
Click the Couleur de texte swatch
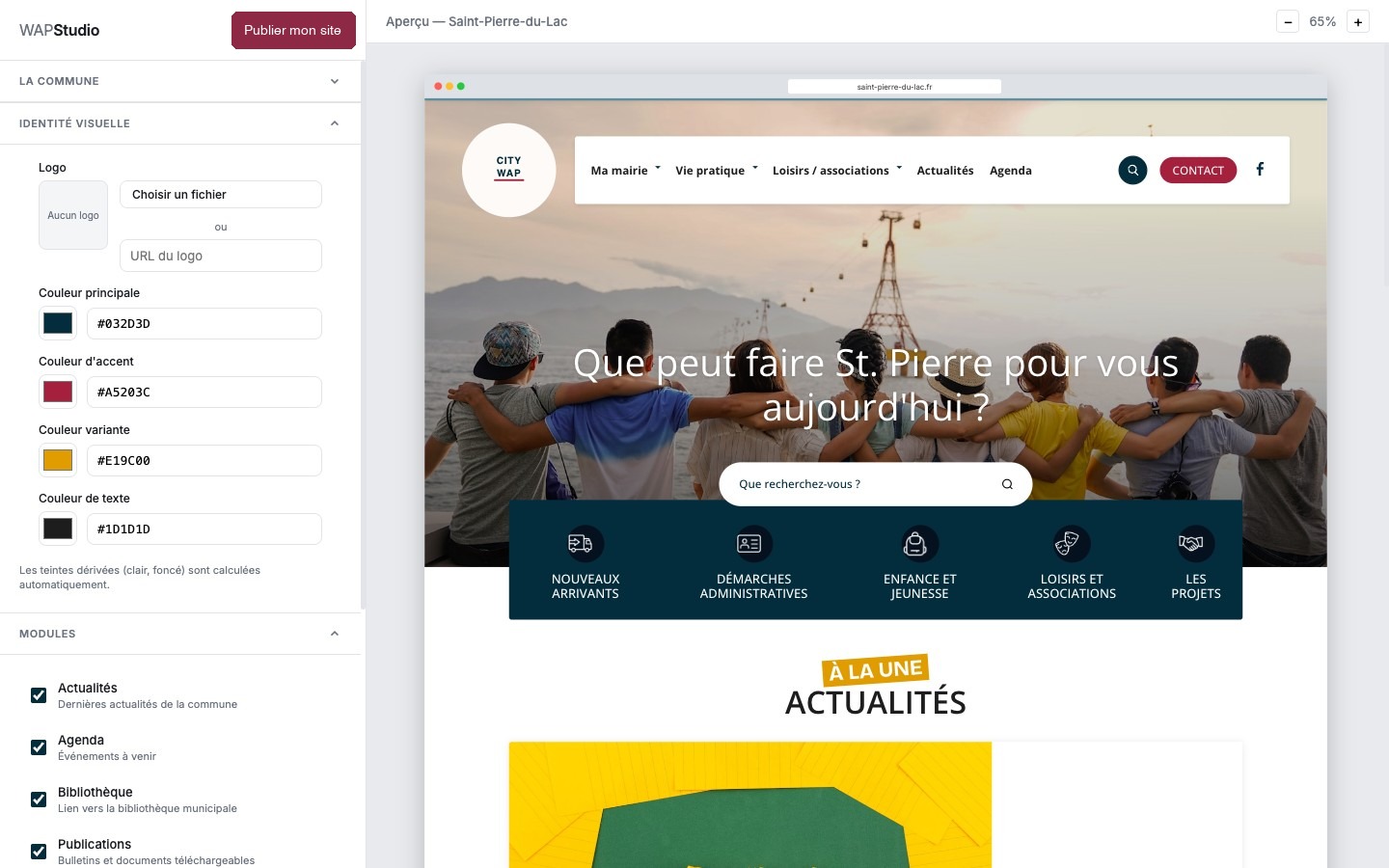pos(58,529)
